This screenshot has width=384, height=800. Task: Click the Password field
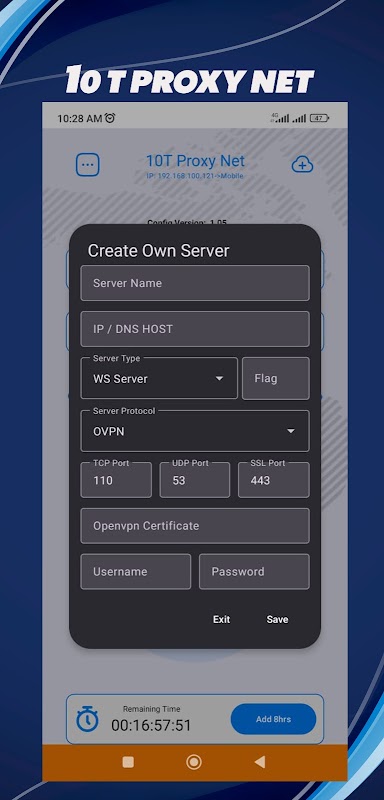254,571
